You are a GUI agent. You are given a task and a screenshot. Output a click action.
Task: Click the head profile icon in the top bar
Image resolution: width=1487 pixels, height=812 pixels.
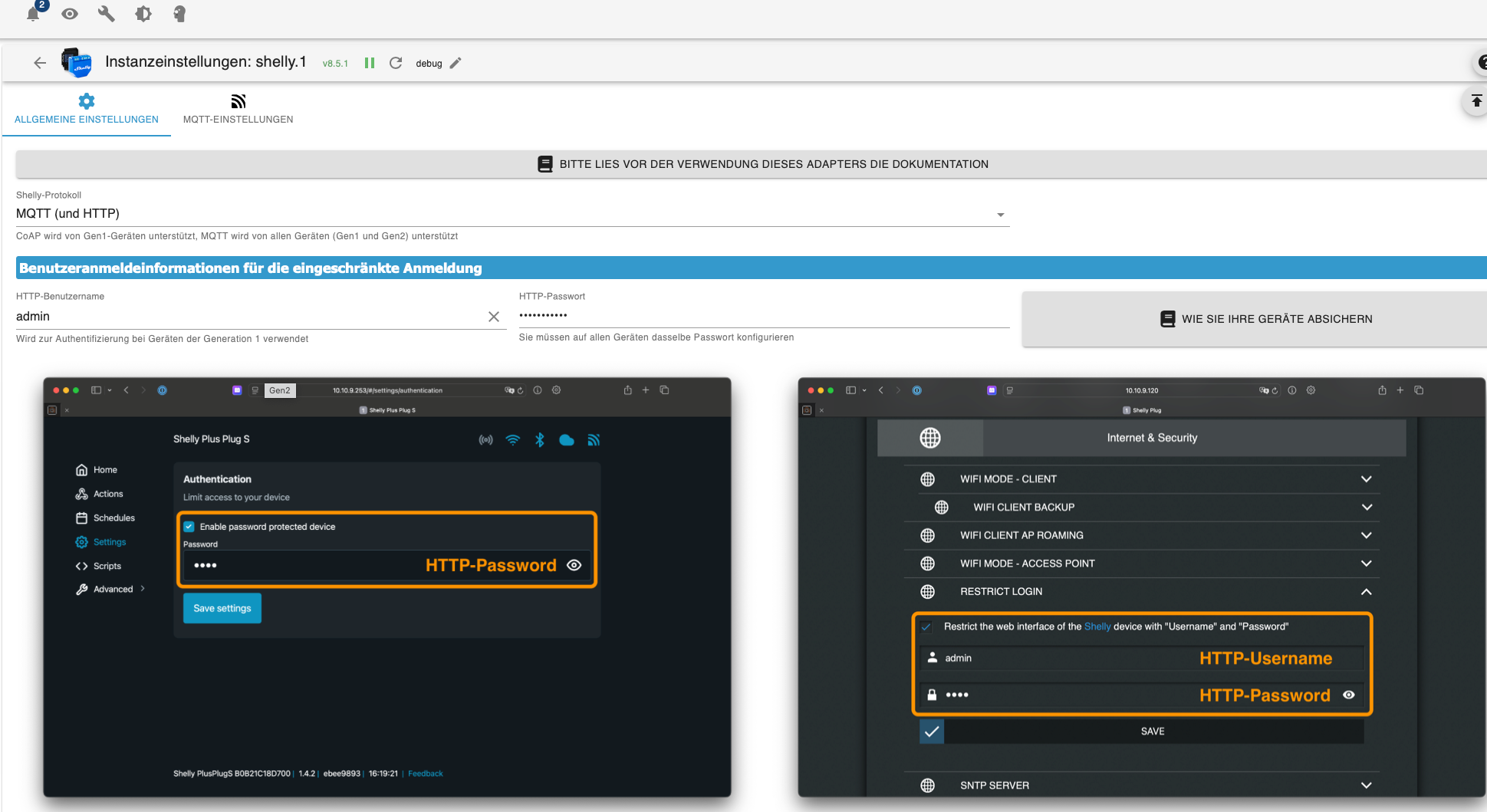coord(179,14)
